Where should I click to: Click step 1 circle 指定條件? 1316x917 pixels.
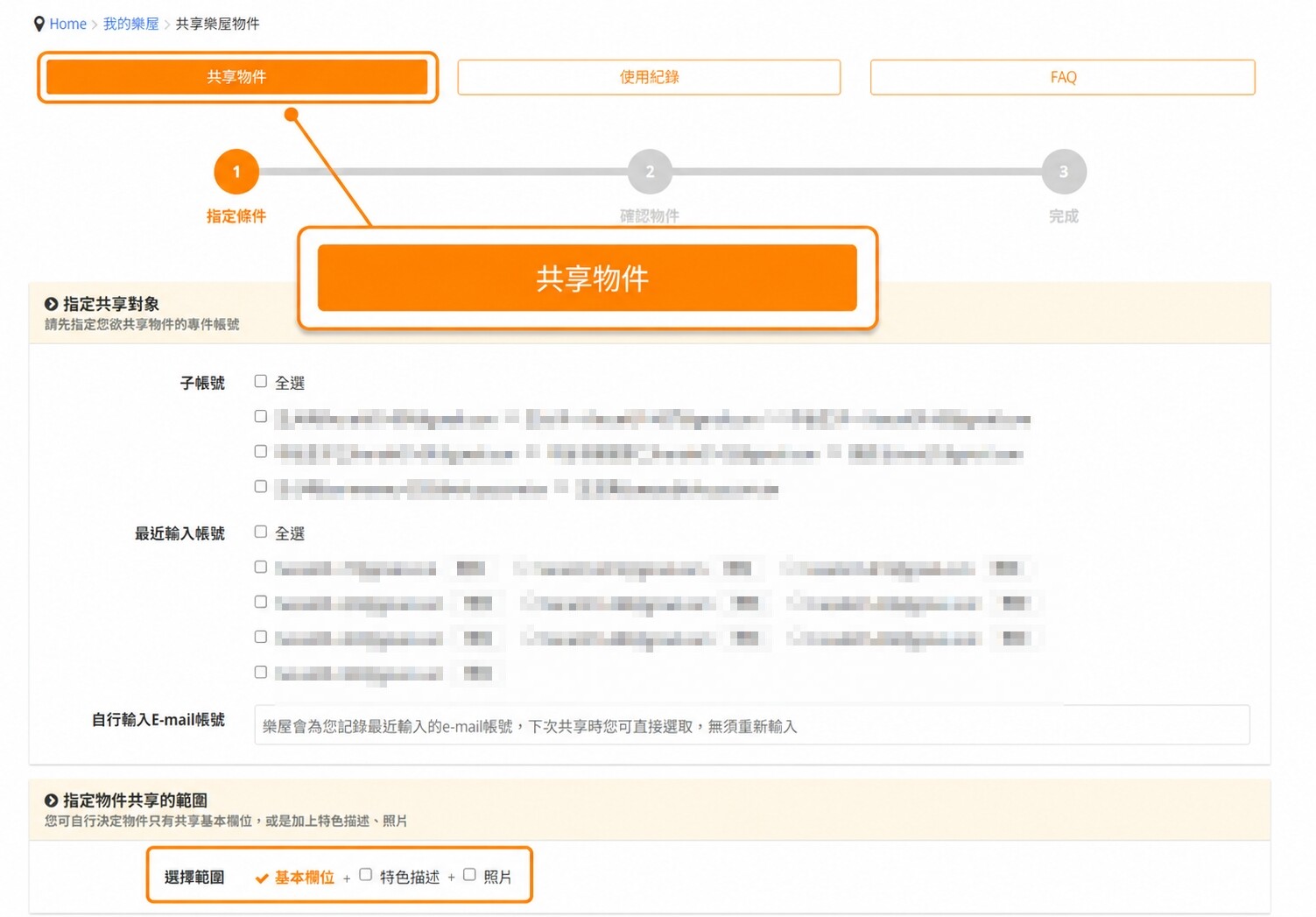(x=236, y=172)
